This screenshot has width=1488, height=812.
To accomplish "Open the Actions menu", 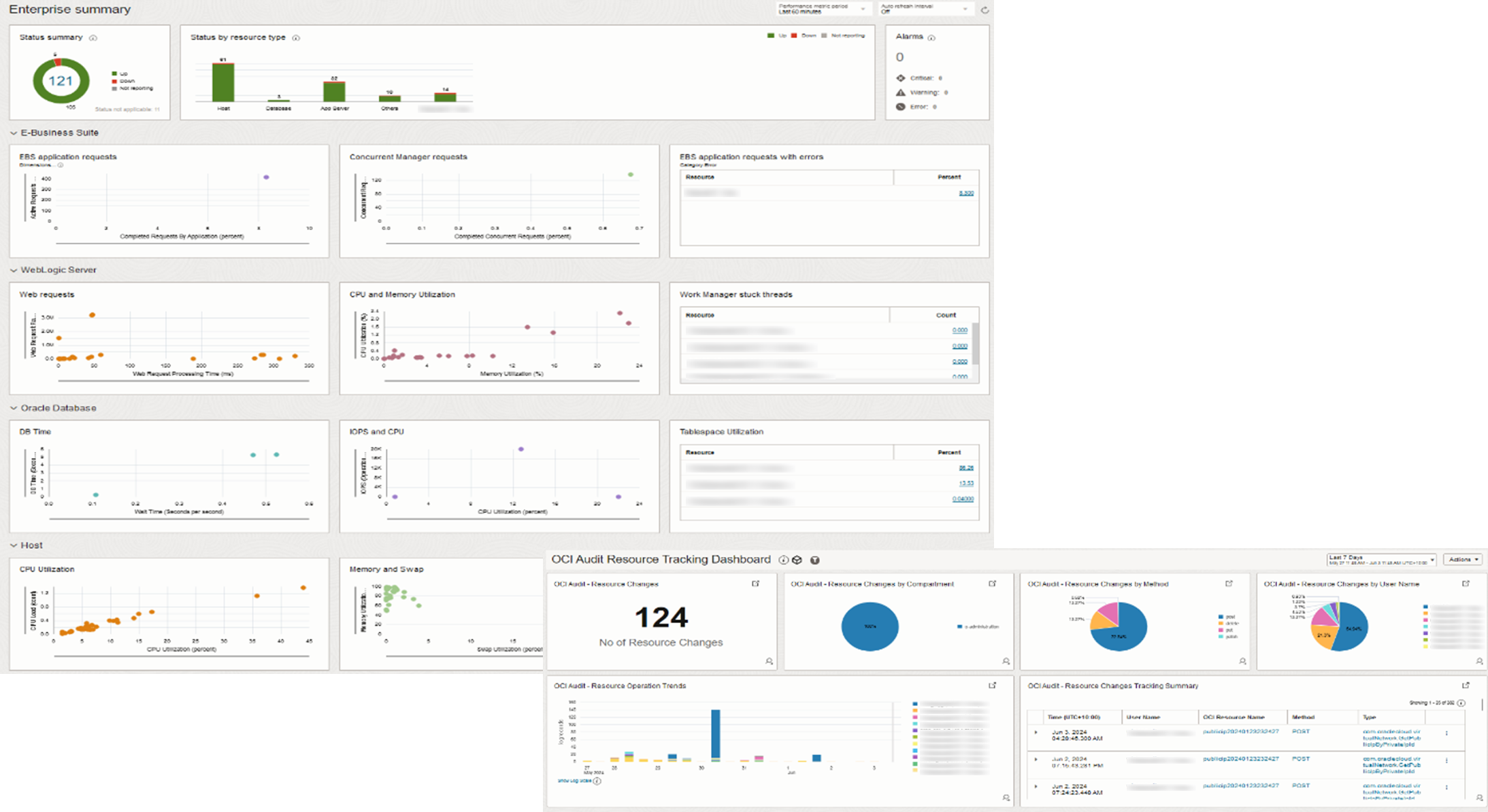I will (1462, 559).
